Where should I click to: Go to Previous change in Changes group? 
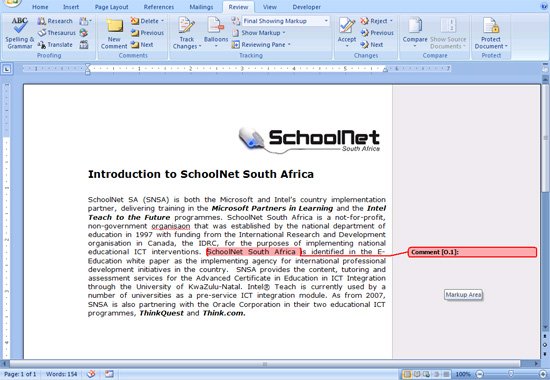click(x=377, y=33)
